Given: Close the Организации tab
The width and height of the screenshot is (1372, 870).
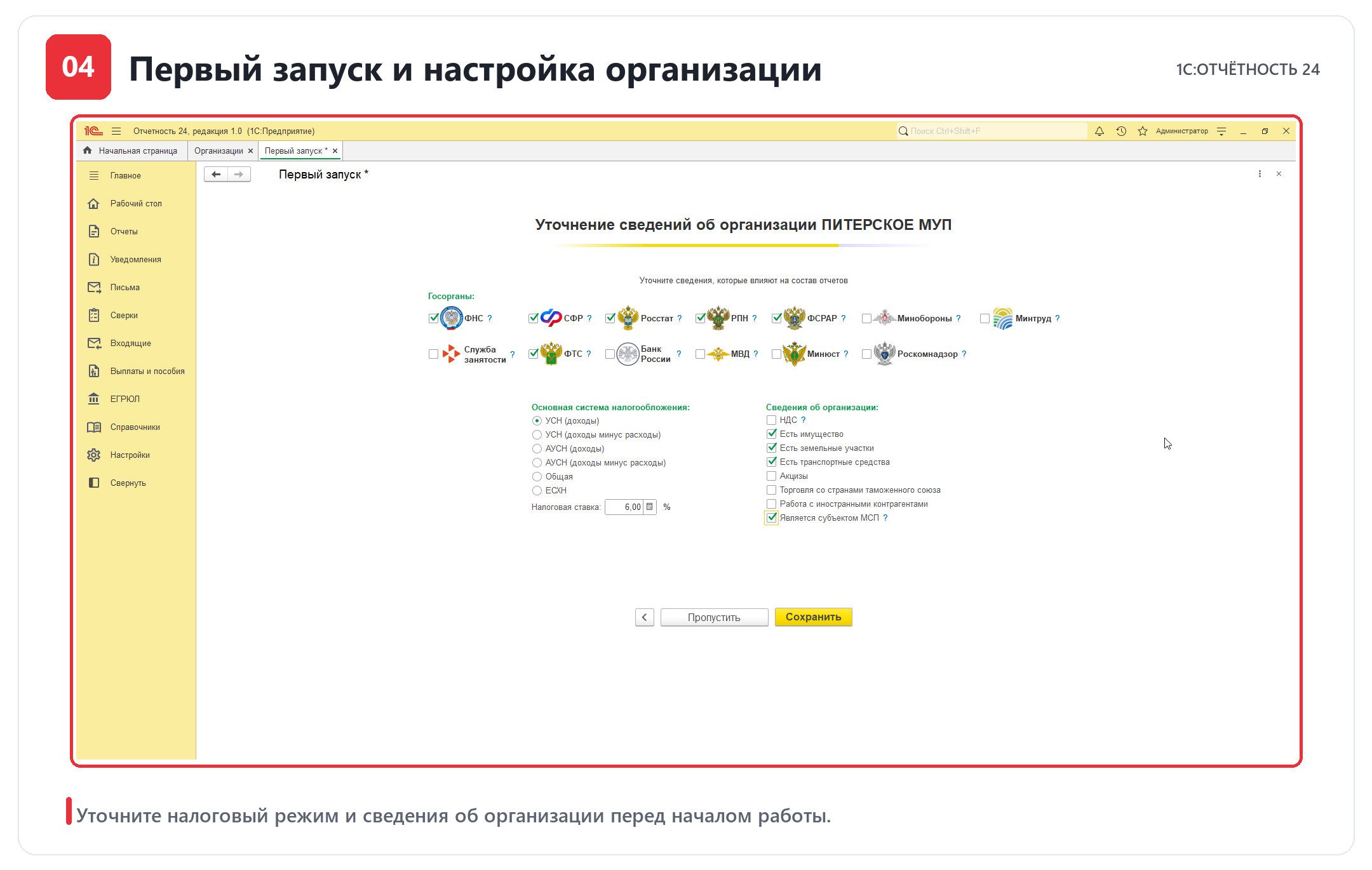Looking at the screenshot, I should pyautogui.click(x=250, y=151).
